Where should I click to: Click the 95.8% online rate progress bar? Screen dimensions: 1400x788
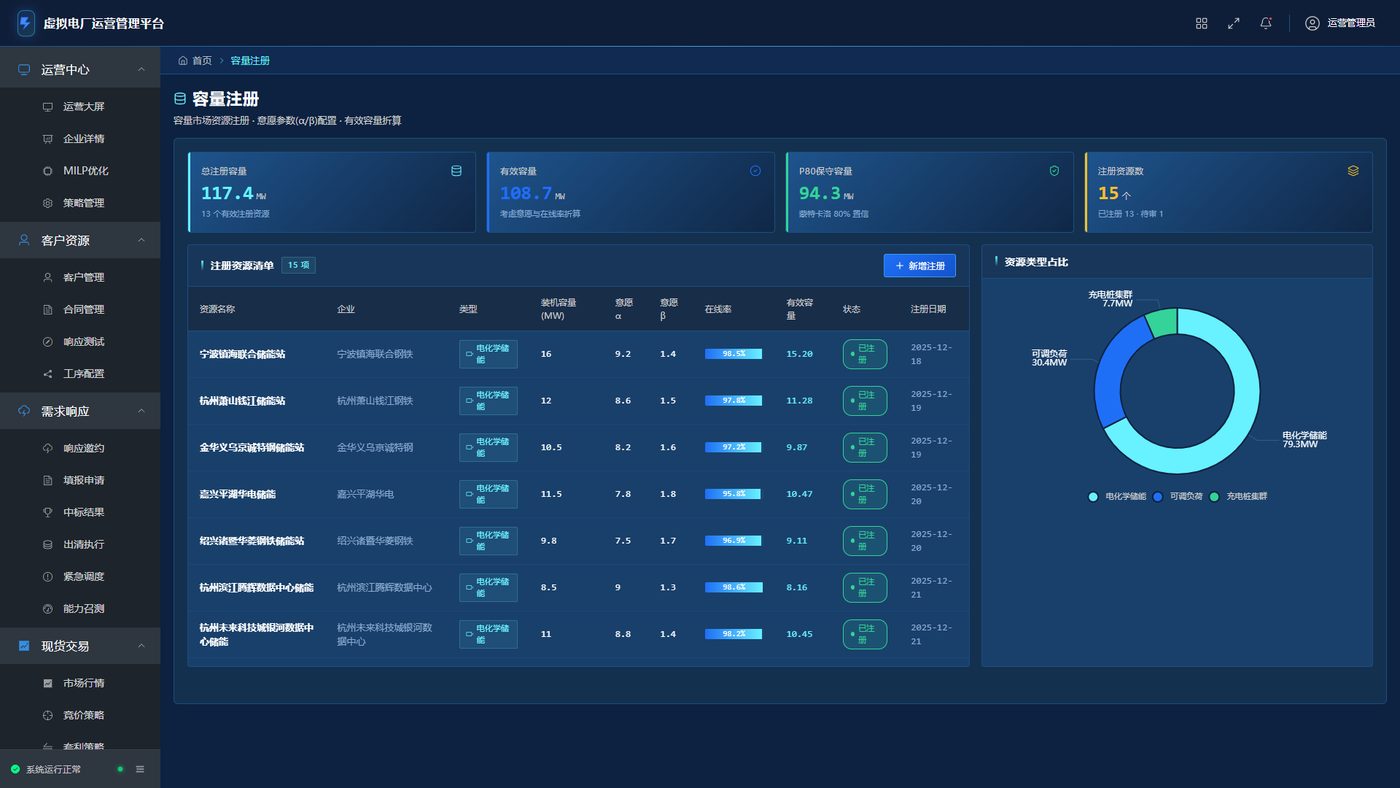(x=733, y=494)
